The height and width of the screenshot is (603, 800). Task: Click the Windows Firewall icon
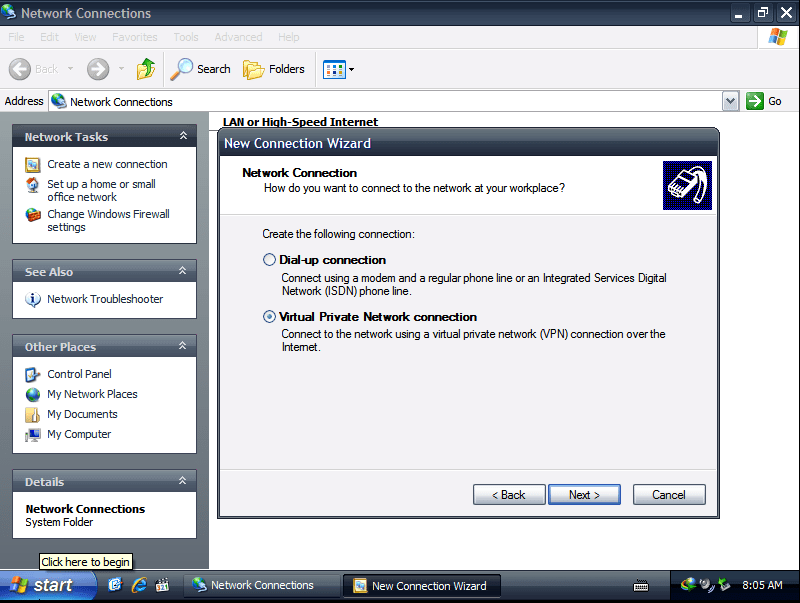point(33,215)
